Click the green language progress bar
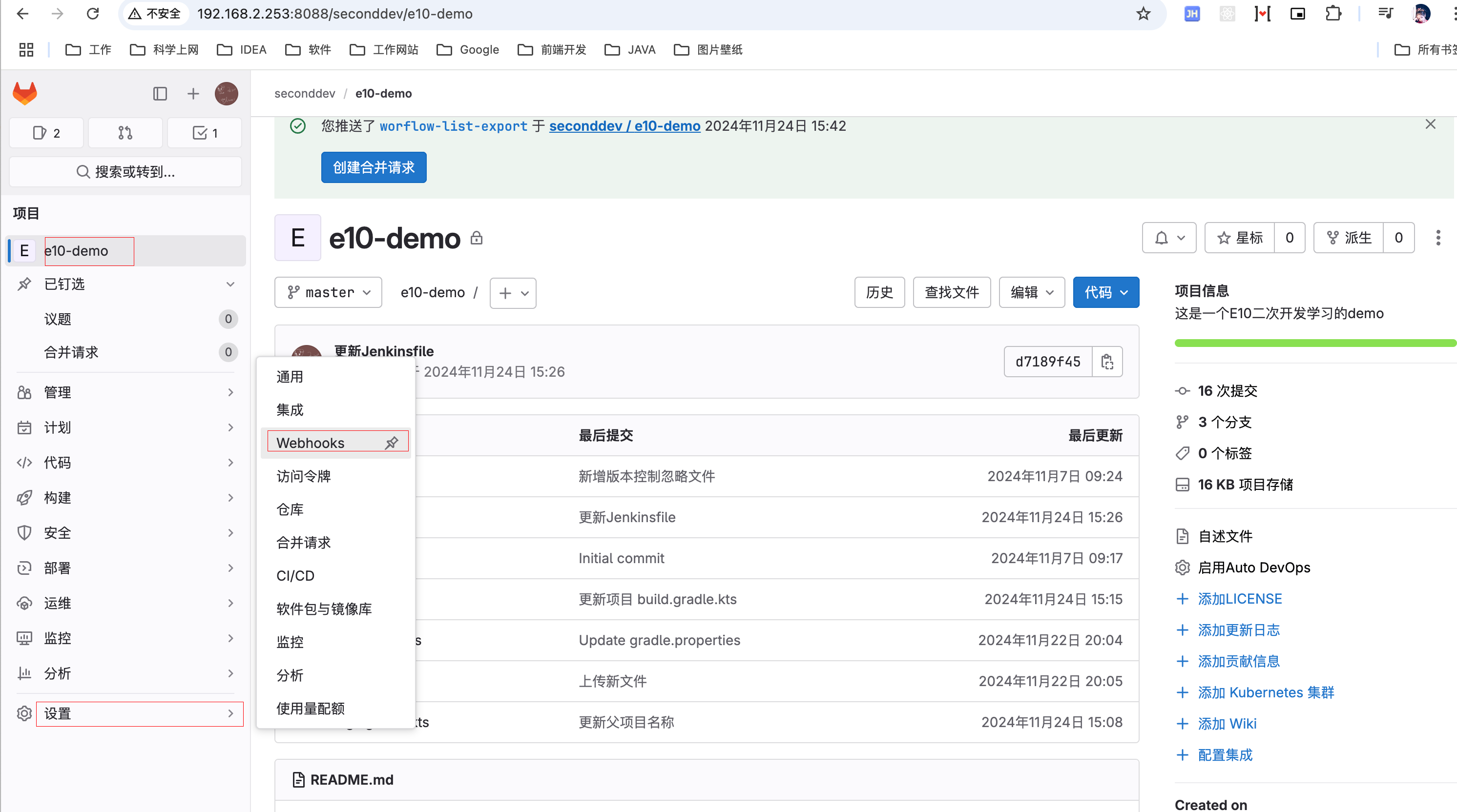 point(1312,343)
